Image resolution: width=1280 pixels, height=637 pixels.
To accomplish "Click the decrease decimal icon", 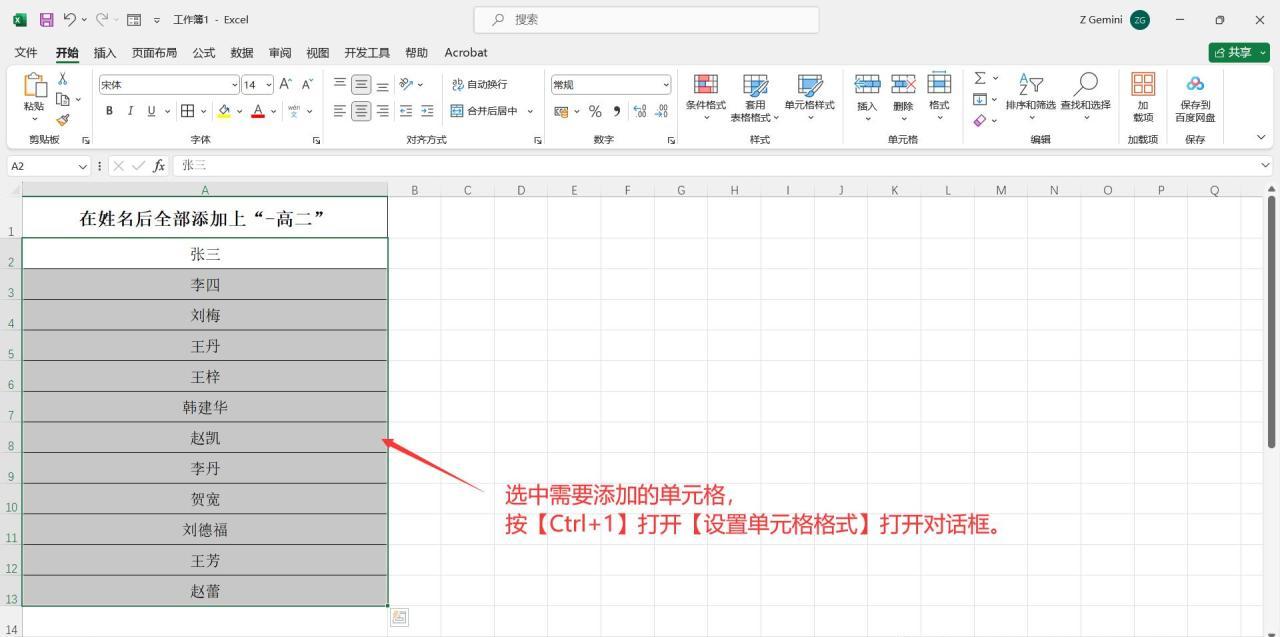I will 661,111.
